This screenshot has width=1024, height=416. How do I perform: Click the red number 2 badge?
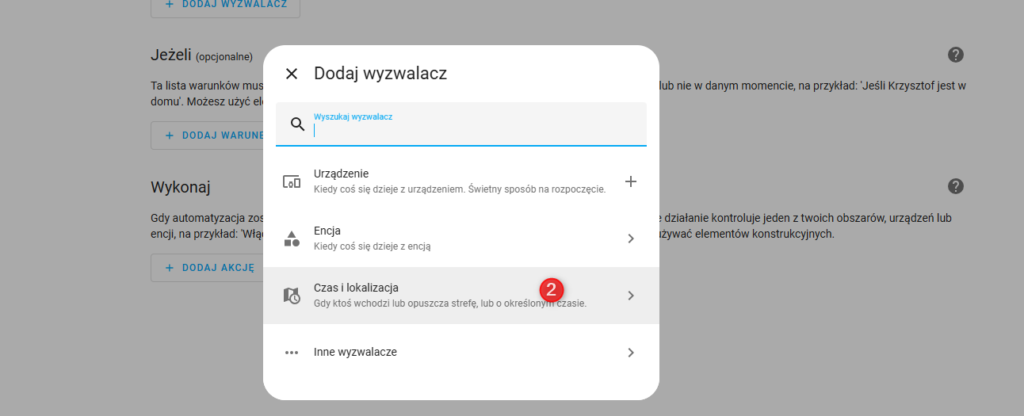tap(552, 289)
